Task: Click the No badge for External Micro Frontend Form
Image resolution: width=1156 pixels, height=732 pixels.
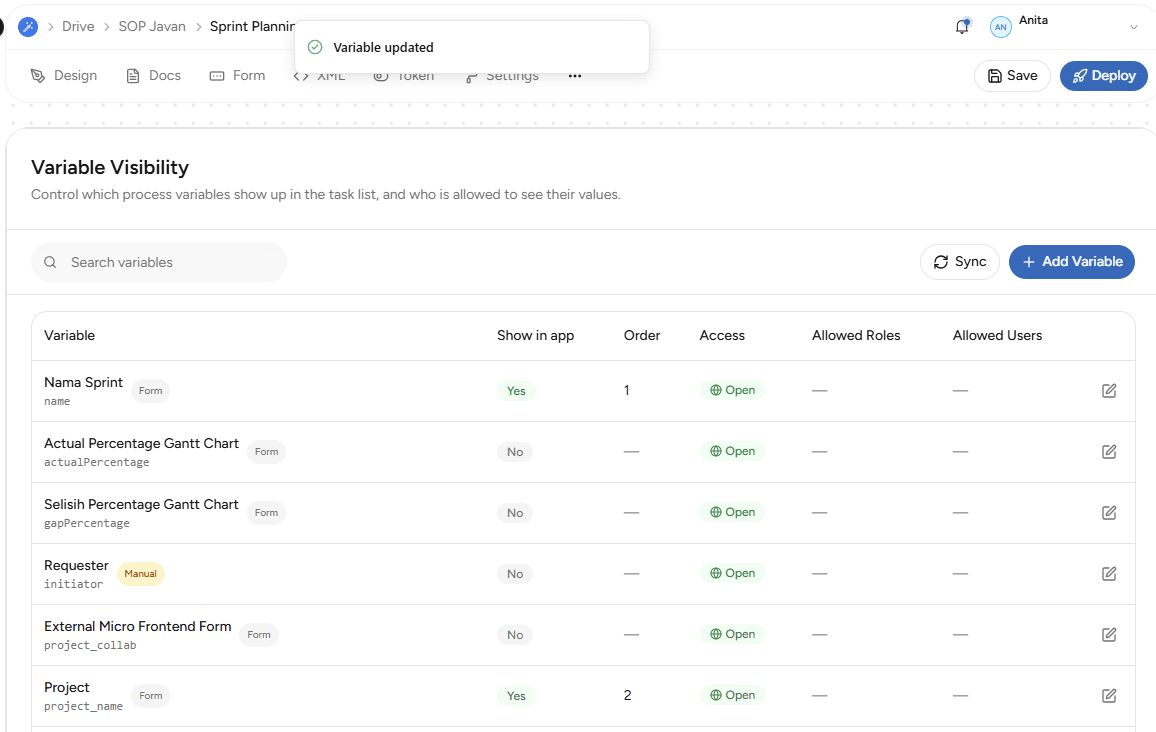Action: 515,635
